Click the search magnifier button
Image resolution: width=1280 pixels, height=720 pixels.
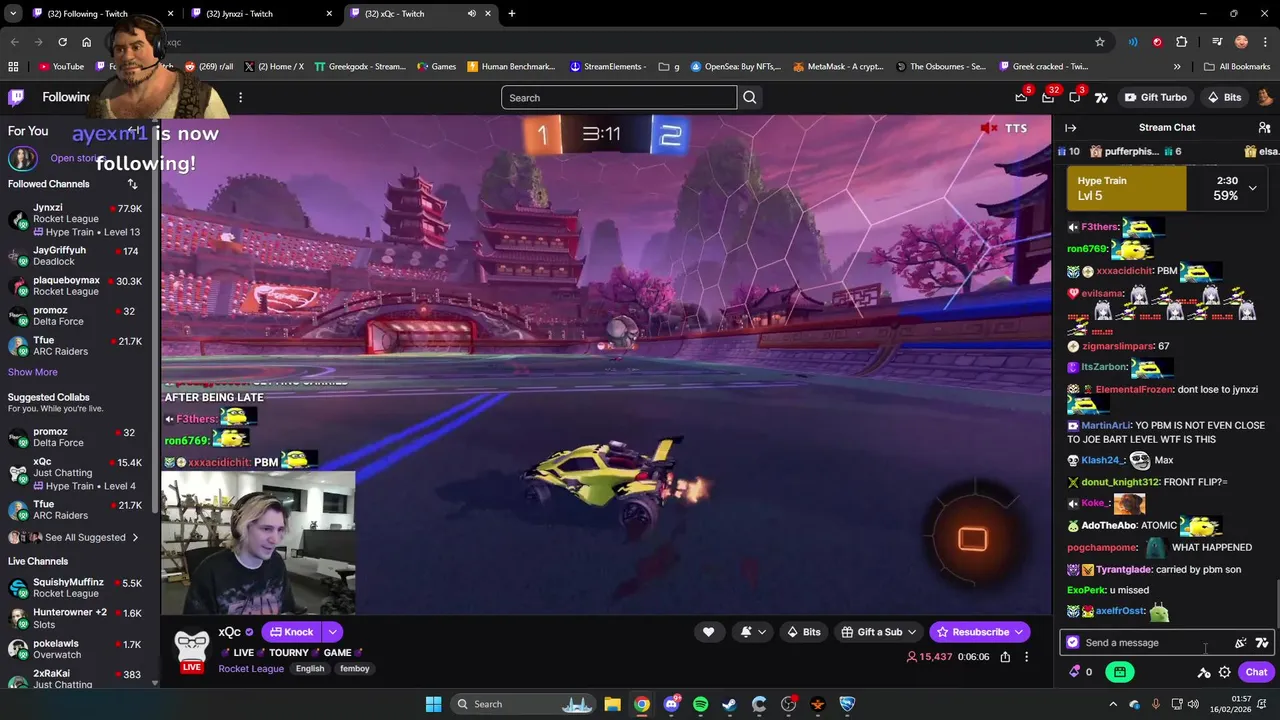(750, 97)
